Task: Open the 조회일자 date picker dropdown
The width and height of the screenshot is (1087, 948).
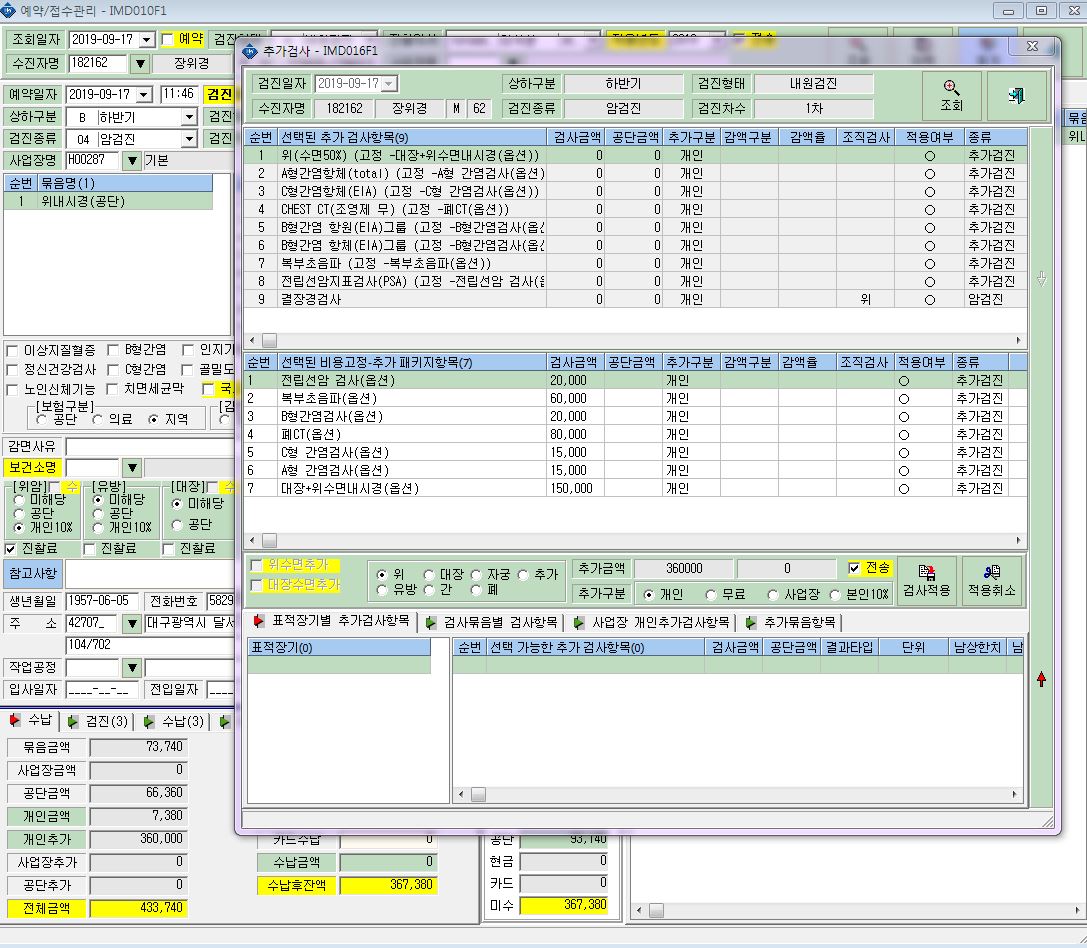Action: pos(146,40)
